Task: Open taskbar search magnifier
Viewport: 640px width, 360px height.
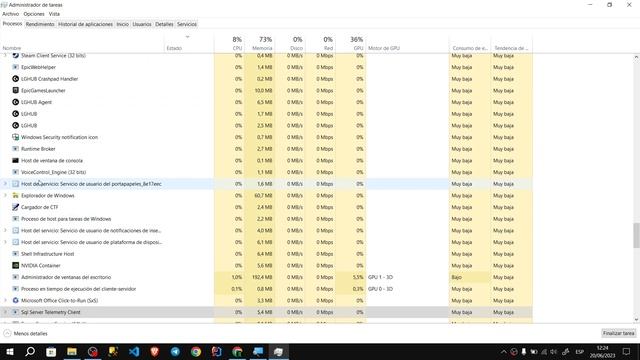Action: click(30, 351)
